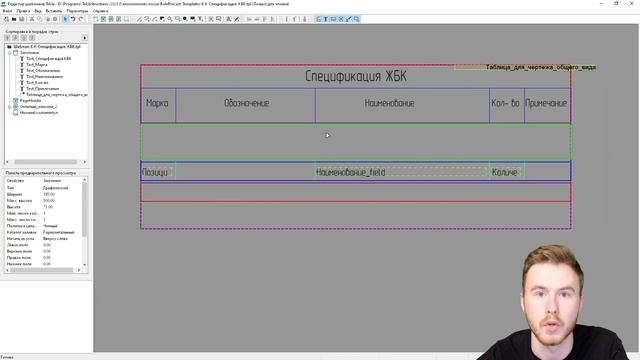The height and width of the screenshot is (360, 640).
Task: Click the properties panel horizontal scrollbar
Action: (x=42, y=270)
